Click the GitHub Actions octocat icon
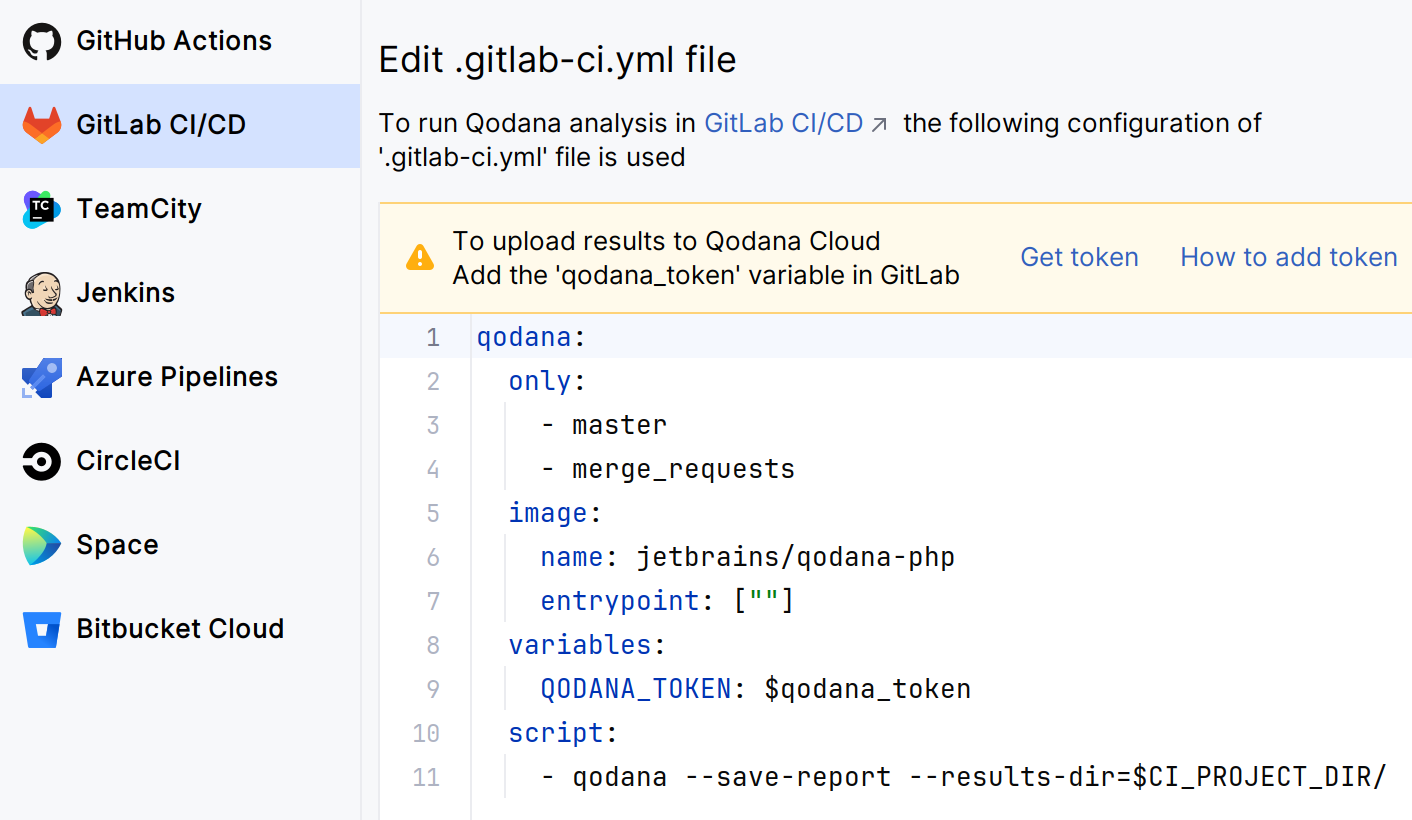1412x820 pixels. 40,41
